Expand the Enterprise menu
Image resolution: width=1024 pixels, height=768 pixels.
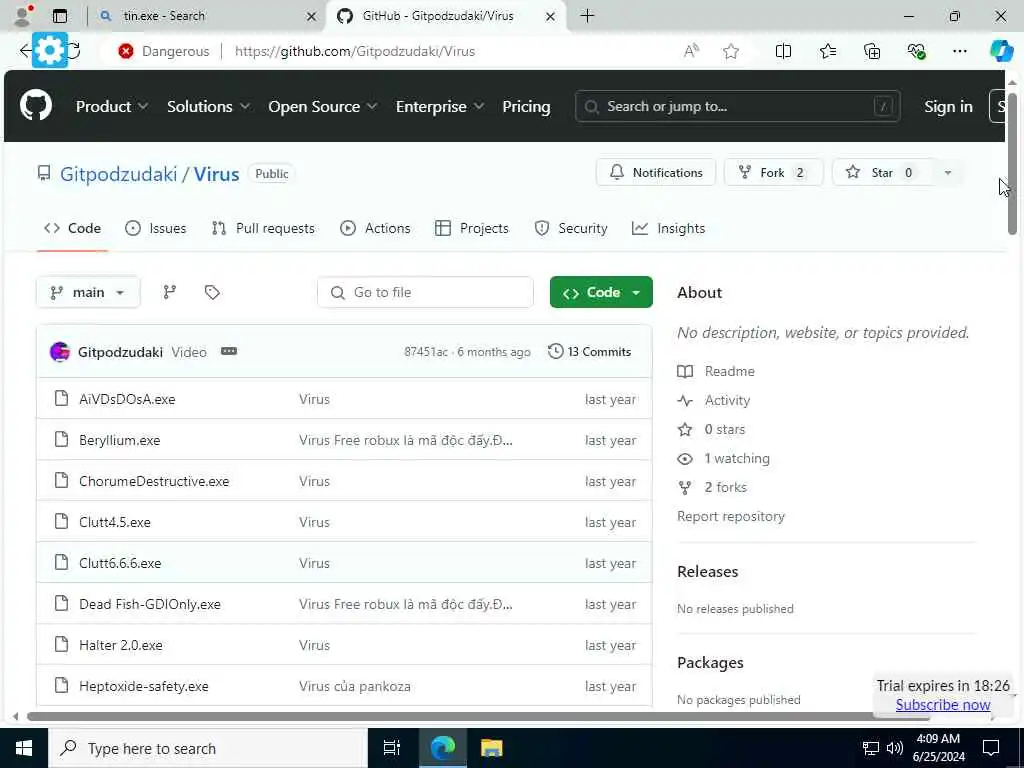pyautogui.click(x=440, y=106)
